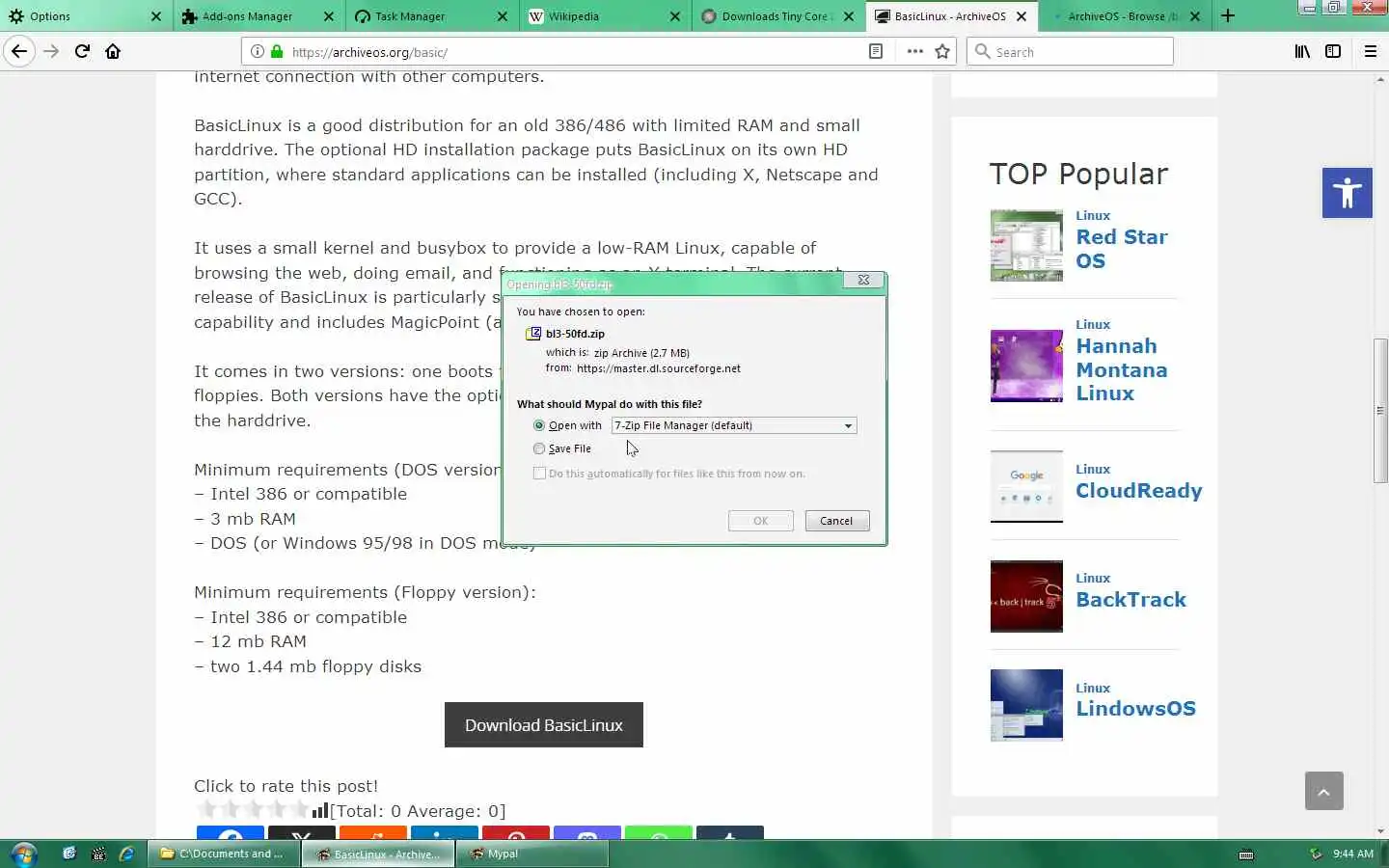Open the browser home page
Viewport: 1389px width, 868px height.
[113, 51]
